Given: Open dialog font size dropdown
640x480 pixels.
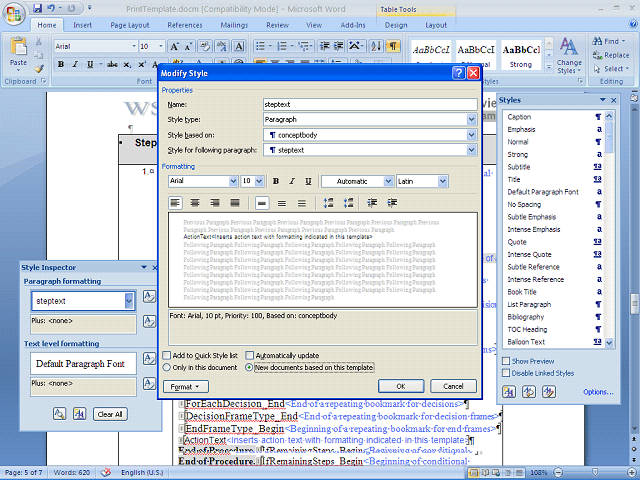Looking at the screenshot, I should pyautogui.click(x=259, y=181).
